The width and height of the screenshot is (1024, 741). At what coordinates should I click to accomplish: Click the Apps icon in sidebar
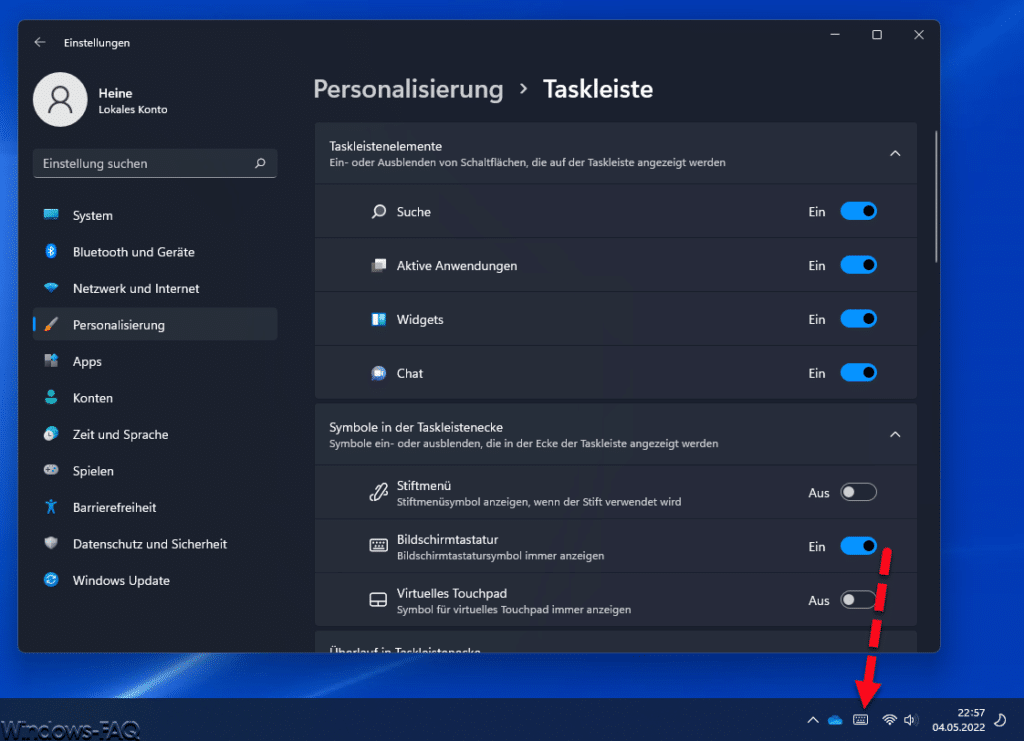tap(51, 361)
